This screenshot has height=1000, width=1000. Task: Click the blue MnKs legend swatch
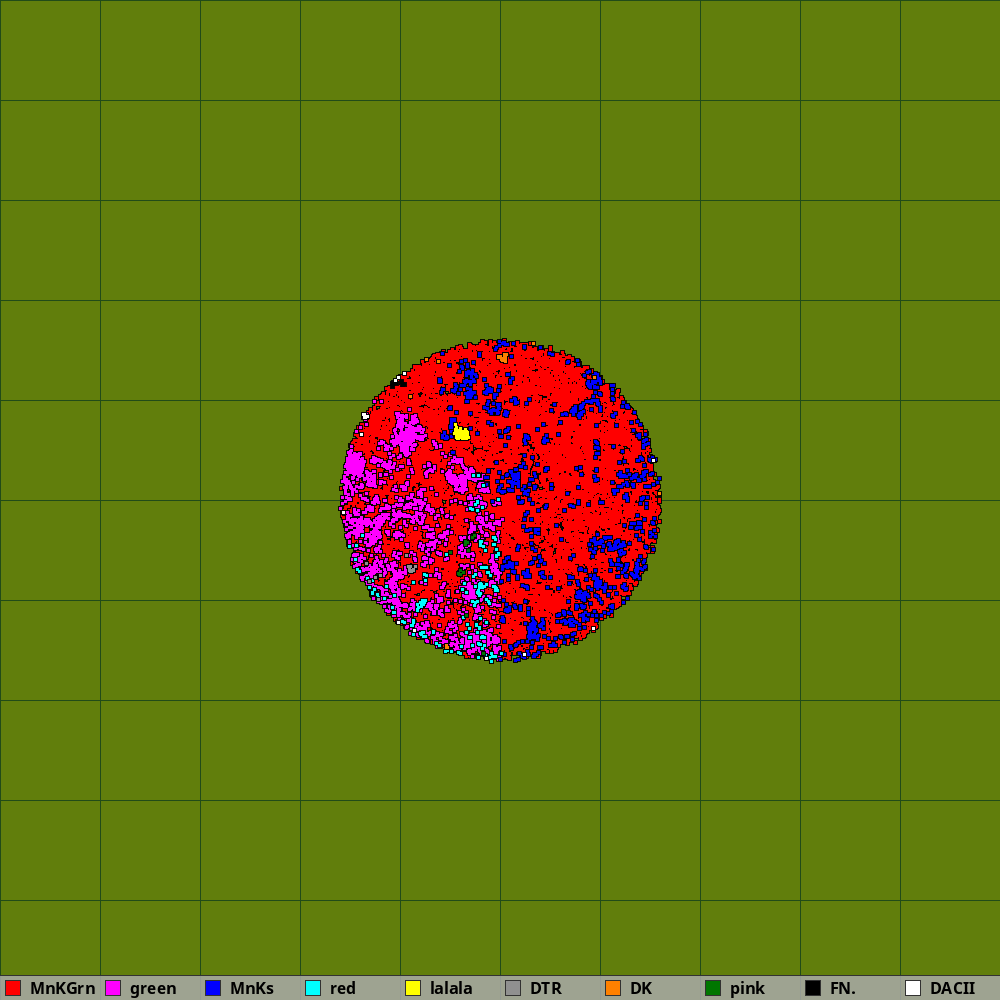[x=213, y=988]
